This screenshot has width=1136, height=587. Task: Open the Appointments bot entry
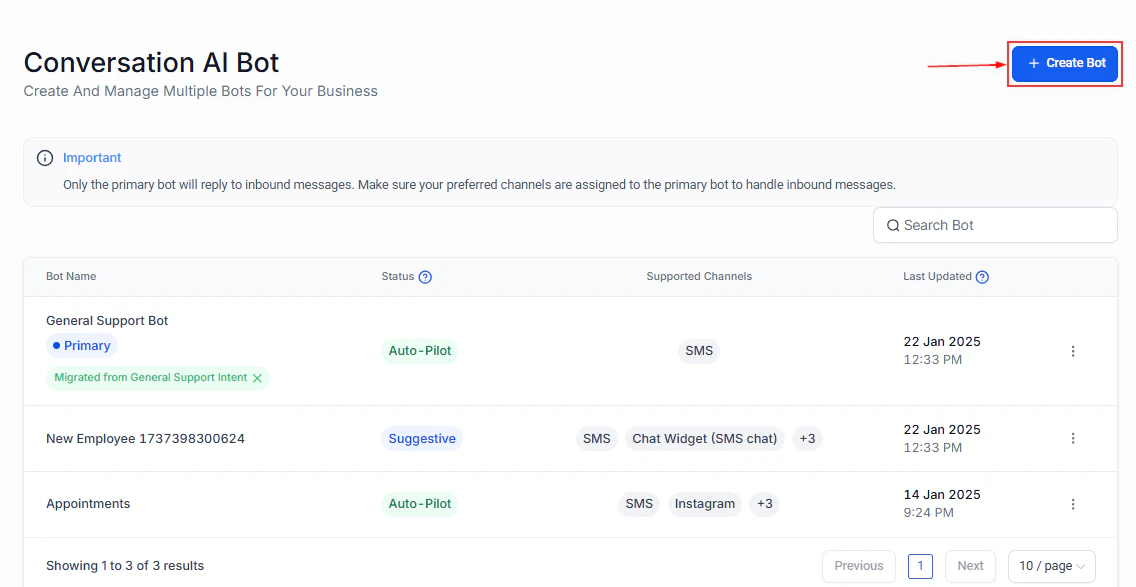click(x=88, y=504)
